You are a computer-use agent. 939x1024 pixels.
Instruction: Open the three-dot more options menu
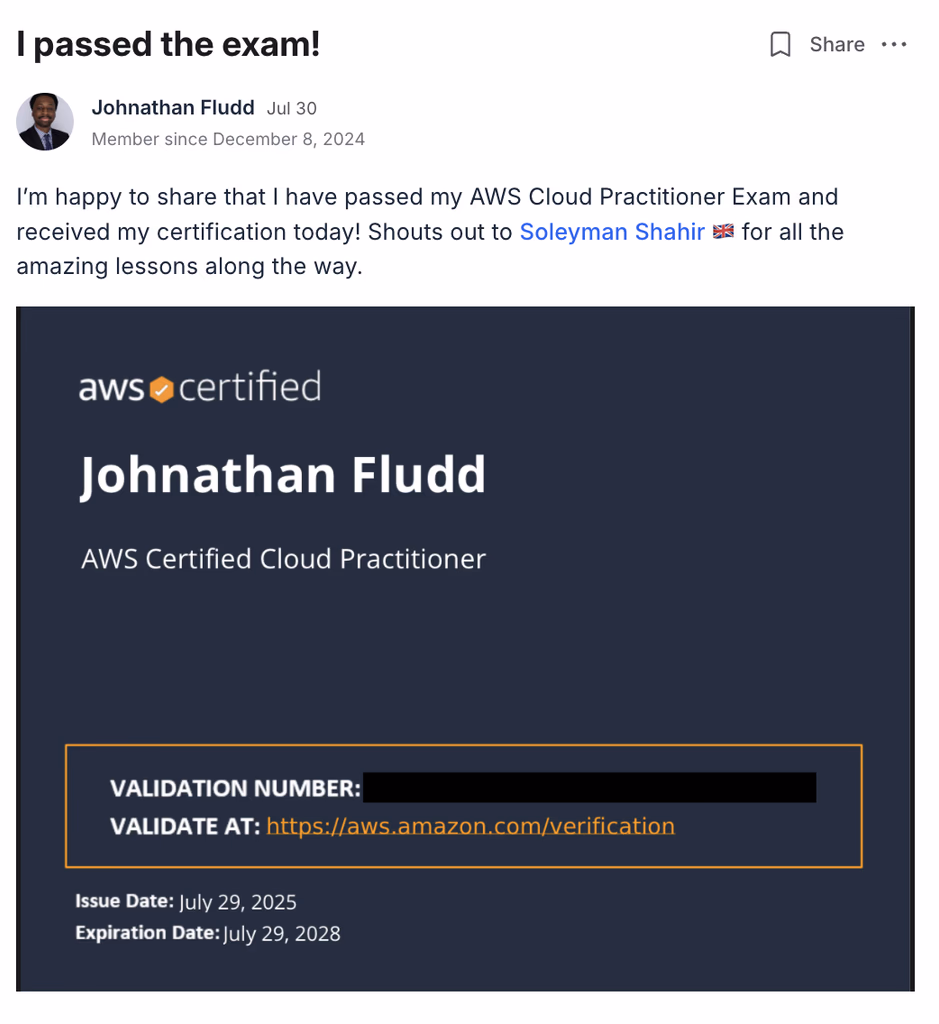[894, 45]
